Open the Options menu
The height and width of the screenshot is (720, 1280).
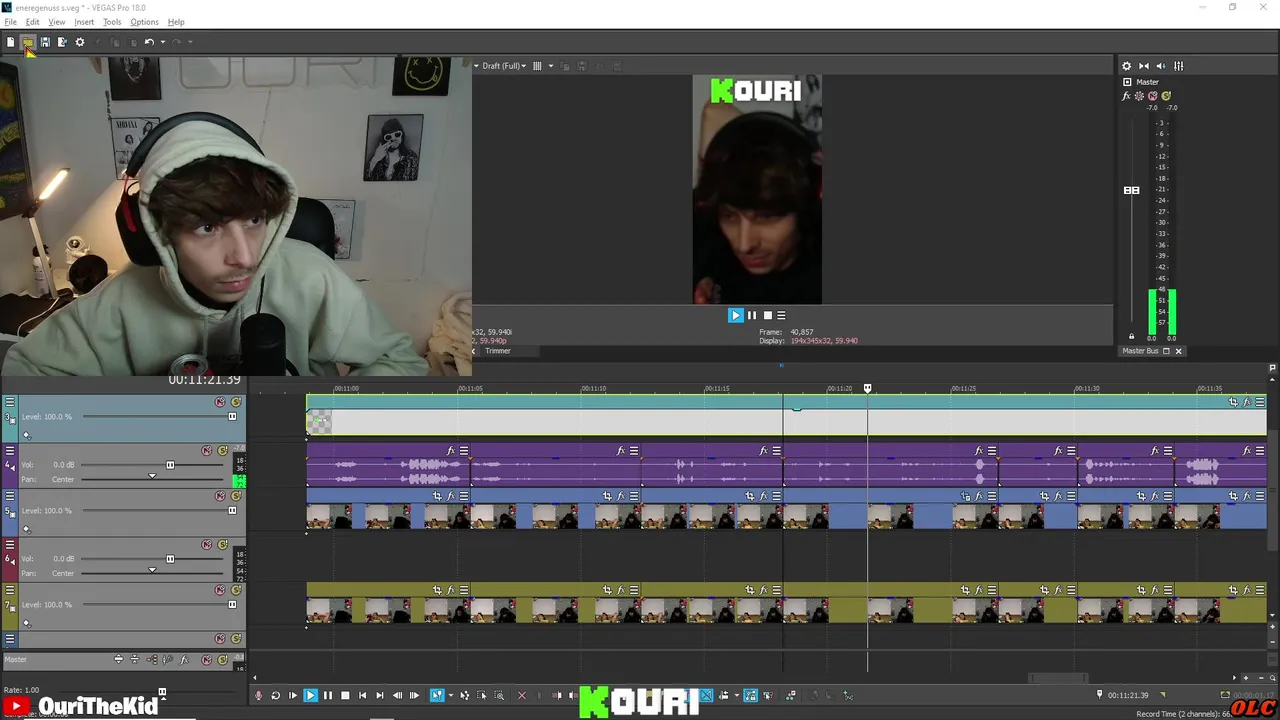pos(144,22)
